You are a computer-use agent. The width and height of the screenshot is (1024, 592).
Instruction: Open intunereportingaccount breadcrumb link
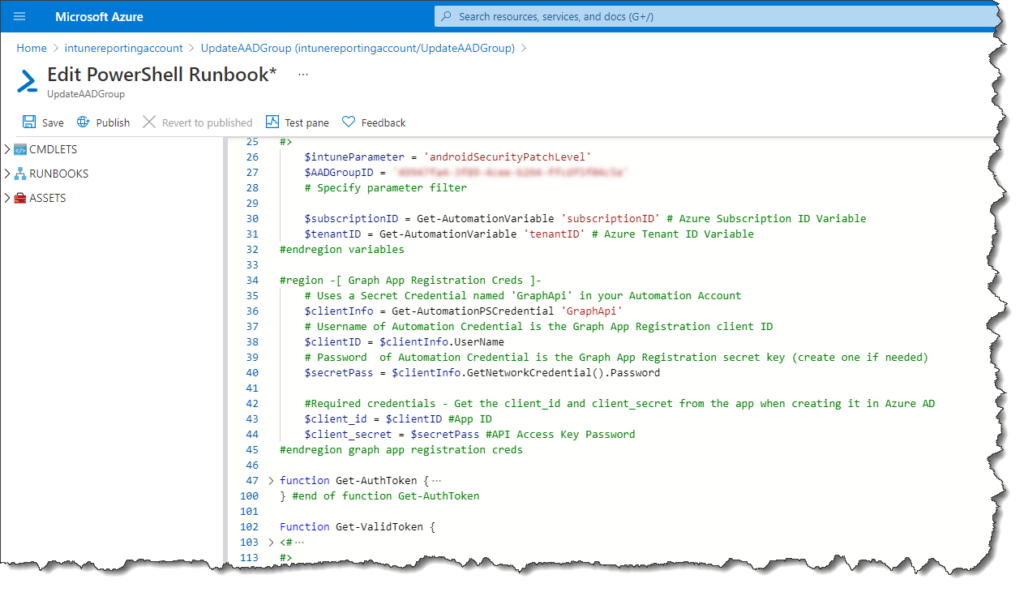tap(123, 48)
